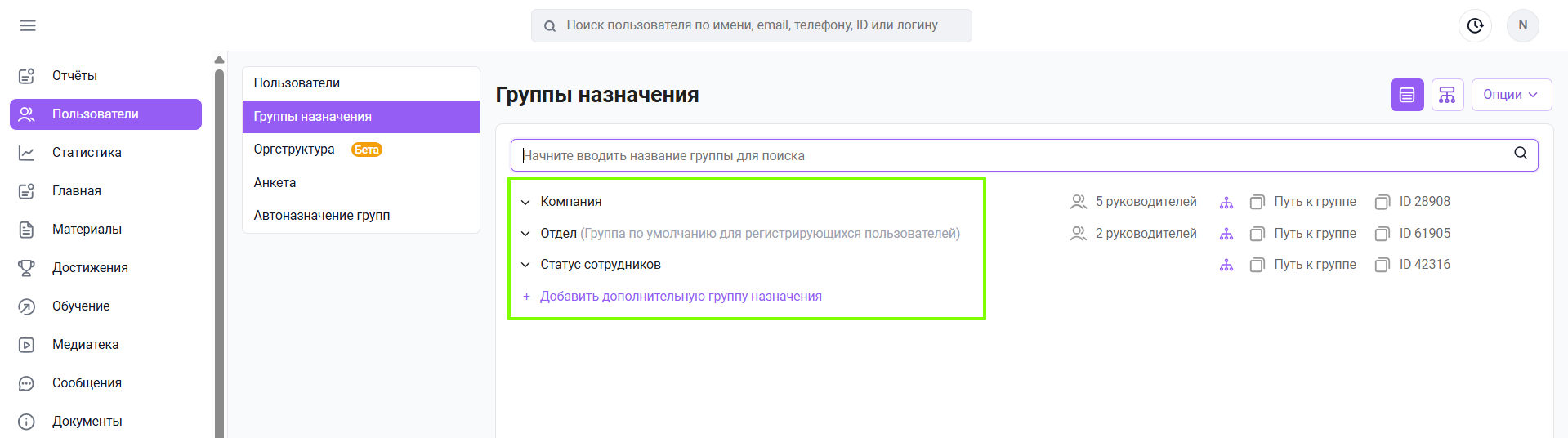Click the sidebar vertical scrollbar thumb
Viewport: 1568px width, 438px height.
tap(219, 253)
